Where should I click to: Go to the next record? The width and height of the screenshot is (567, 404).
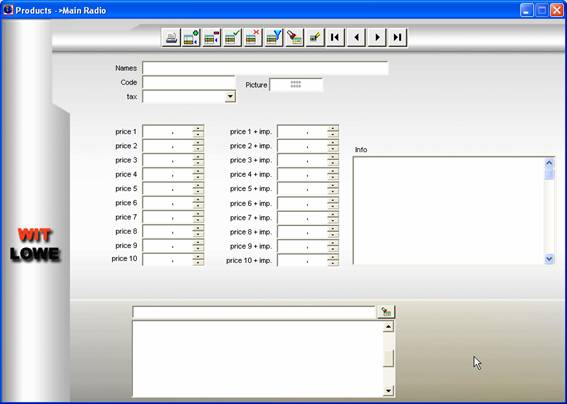click(x=377, y=37)
